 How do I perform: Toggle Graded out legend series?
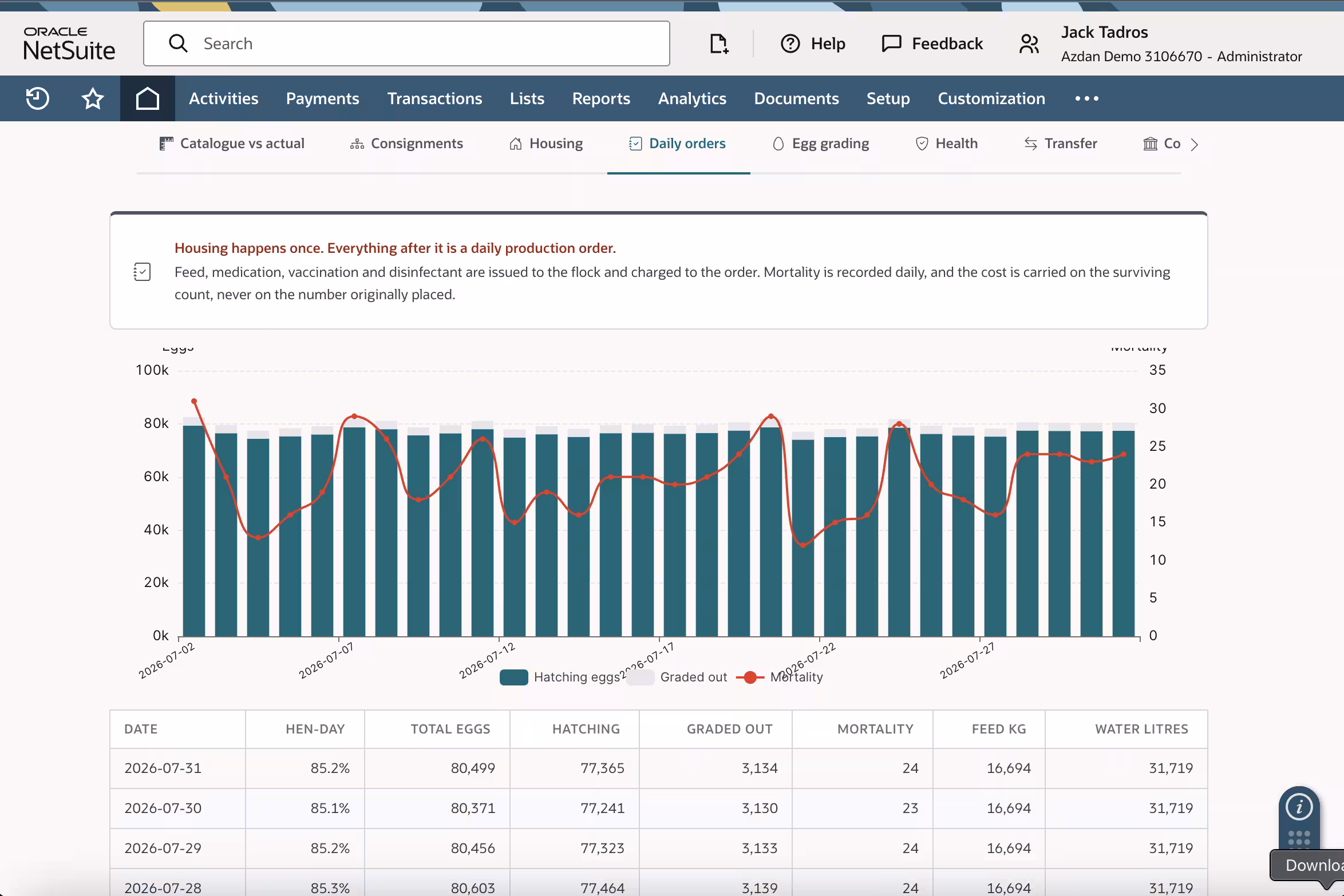pos(677,677)
